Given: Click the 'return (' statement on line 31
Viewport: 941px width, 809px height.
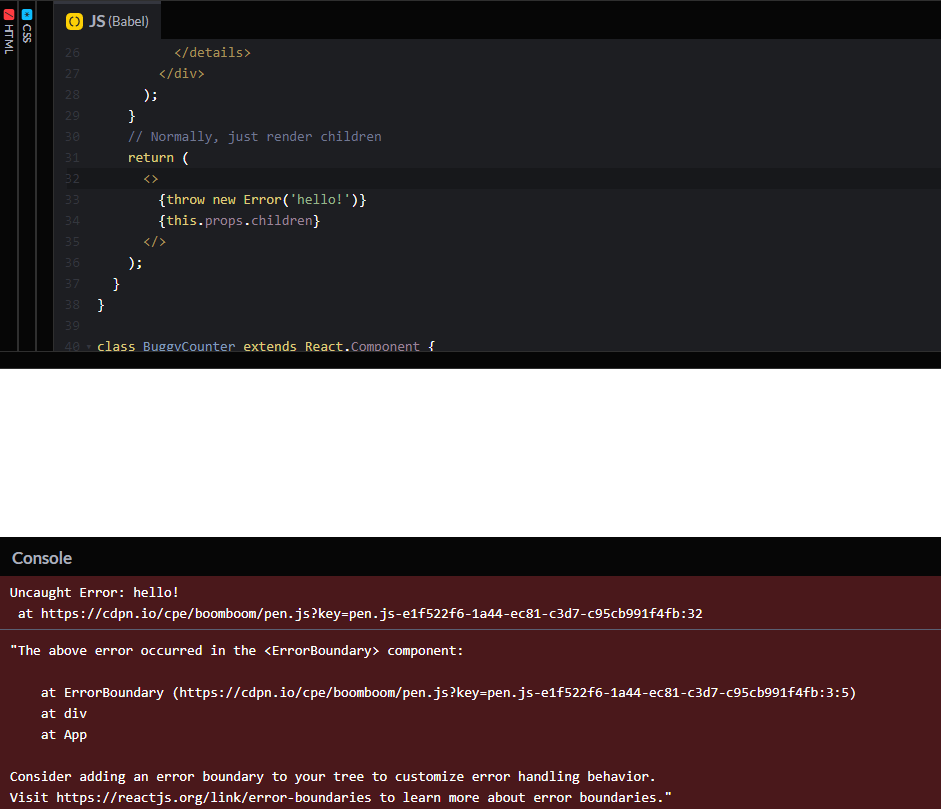Looking at the screenshot, I should click(x=158, y=158).
